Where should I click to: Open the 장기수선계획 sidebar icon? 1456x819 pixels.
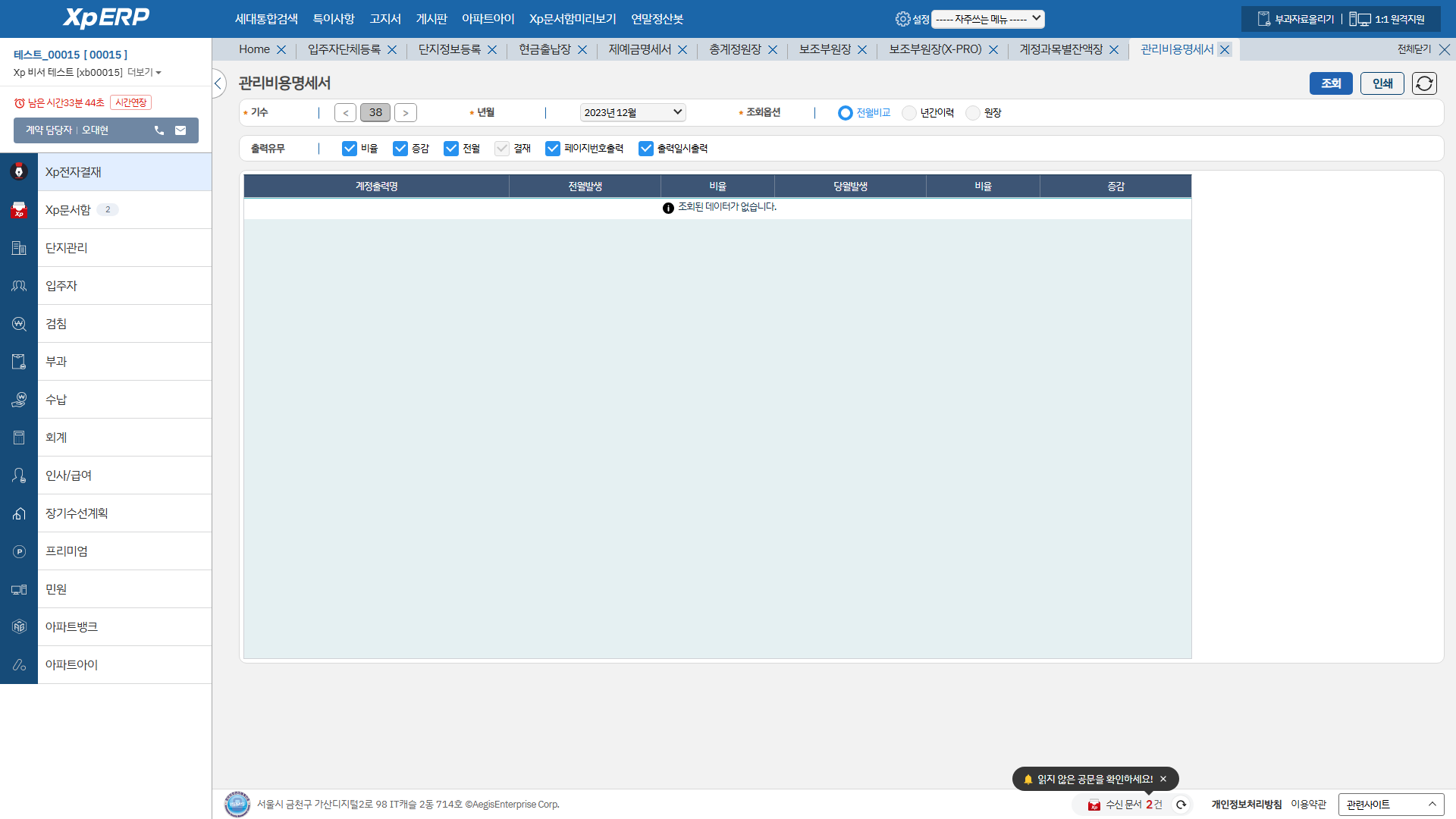click(x=19, y=513)
